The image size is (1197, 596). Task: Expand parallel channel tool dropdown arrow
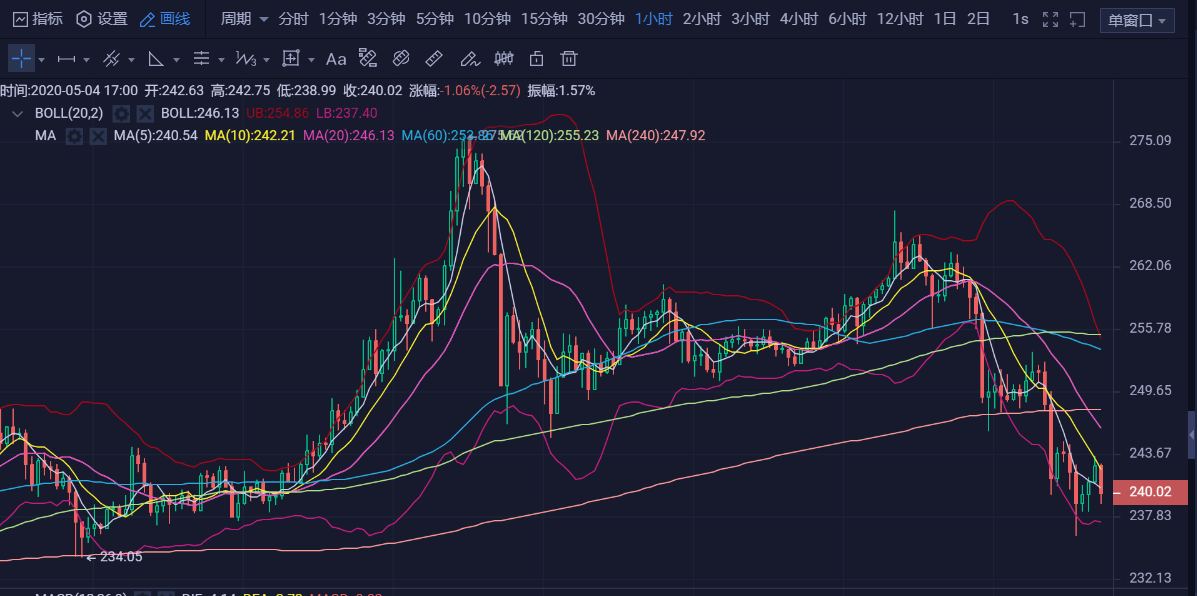click(131, 60)
